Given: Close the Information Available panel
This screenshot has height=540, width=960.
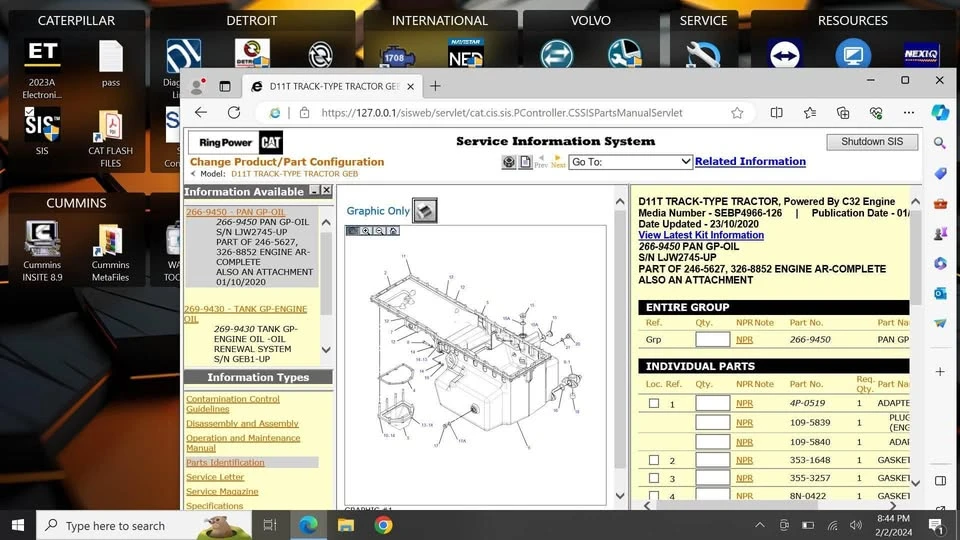Looking at the screenshot, I should (326, 191).
